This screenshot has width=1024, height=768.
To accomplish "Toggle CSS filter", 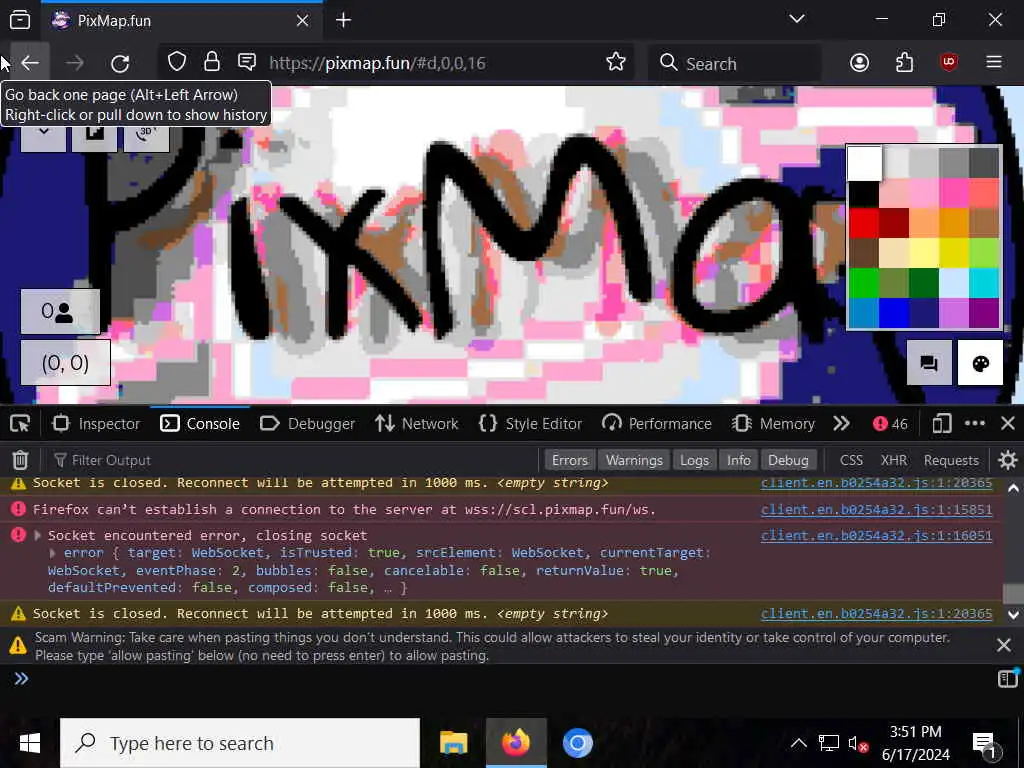I will 851,460.
